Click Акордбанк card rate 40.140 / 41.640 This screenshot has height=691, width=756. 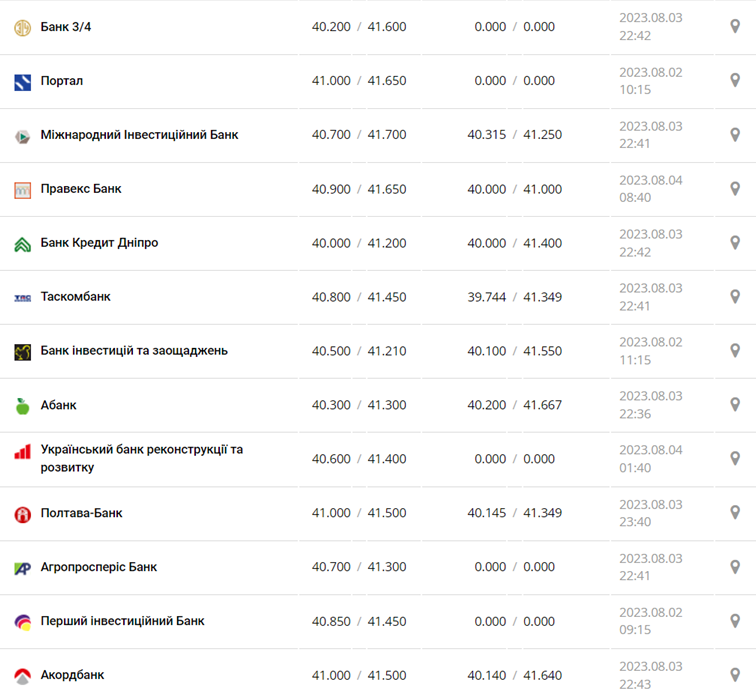514,675
